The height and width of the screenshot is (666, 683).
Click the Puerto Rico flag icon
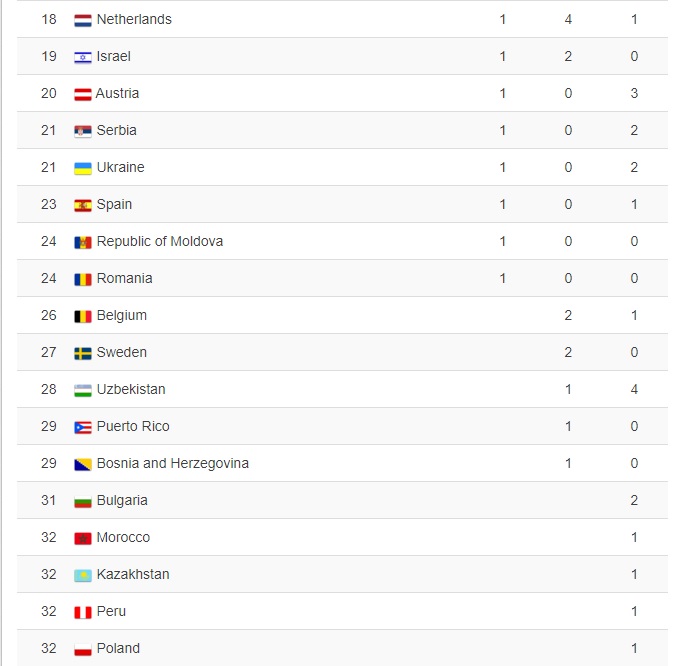[x=83, y=427]
